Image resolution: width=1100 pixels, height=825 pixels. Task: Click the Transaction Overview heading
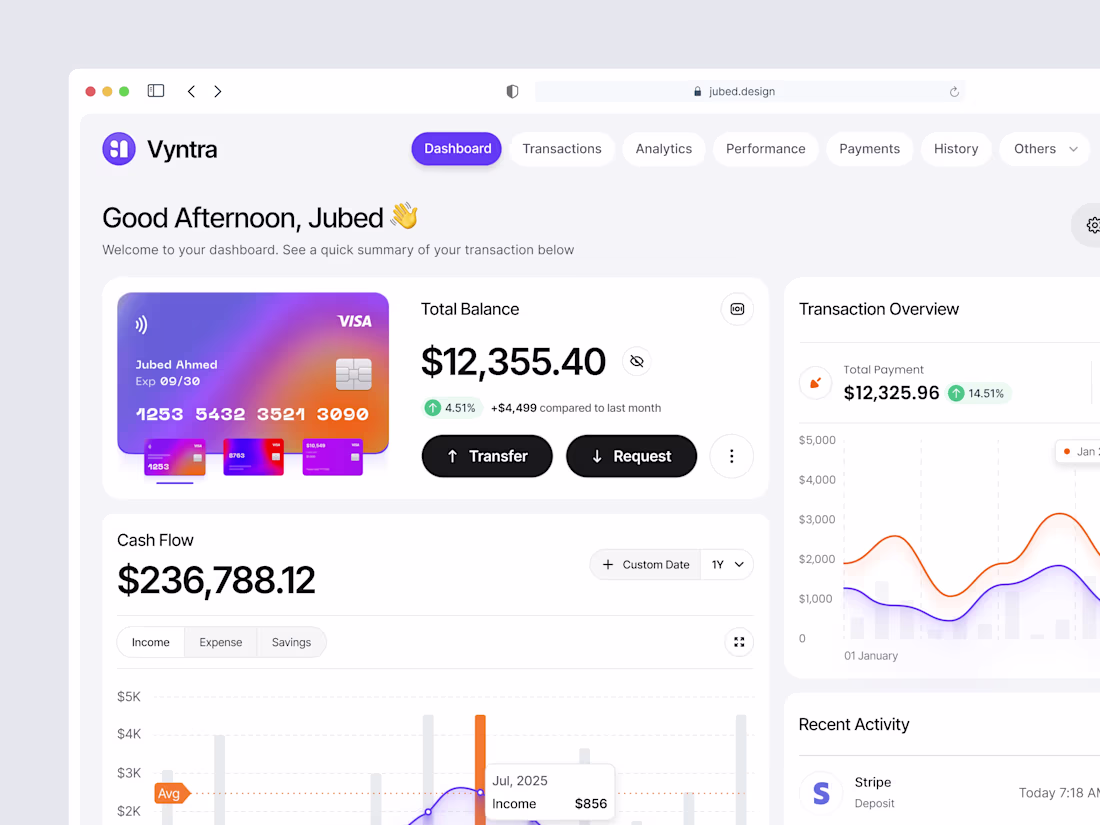pyautogui.click(x=878, y=309)
